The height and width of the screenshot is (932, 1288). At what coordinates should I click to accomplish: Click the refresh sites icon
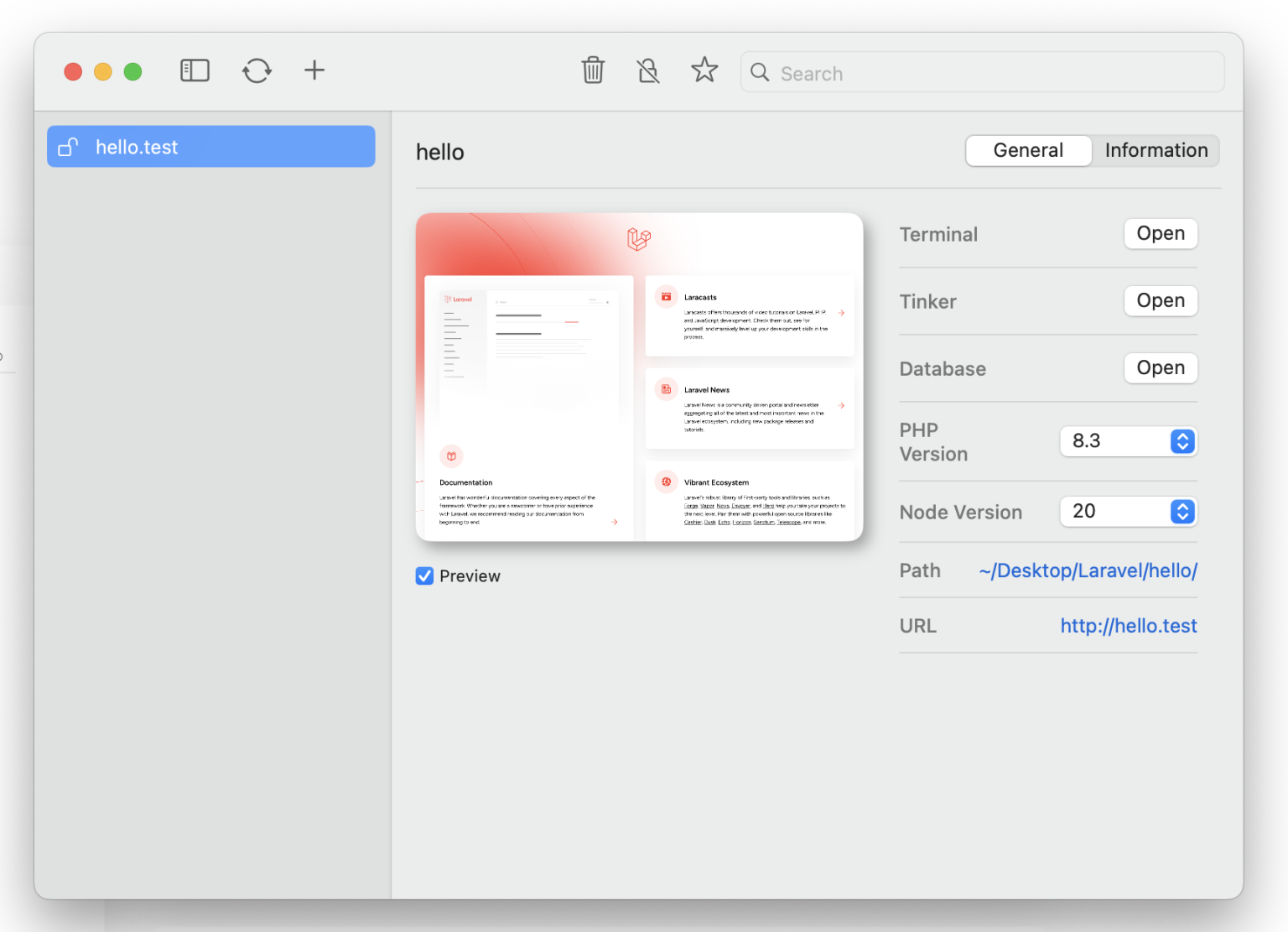click(x=257, y=70)
